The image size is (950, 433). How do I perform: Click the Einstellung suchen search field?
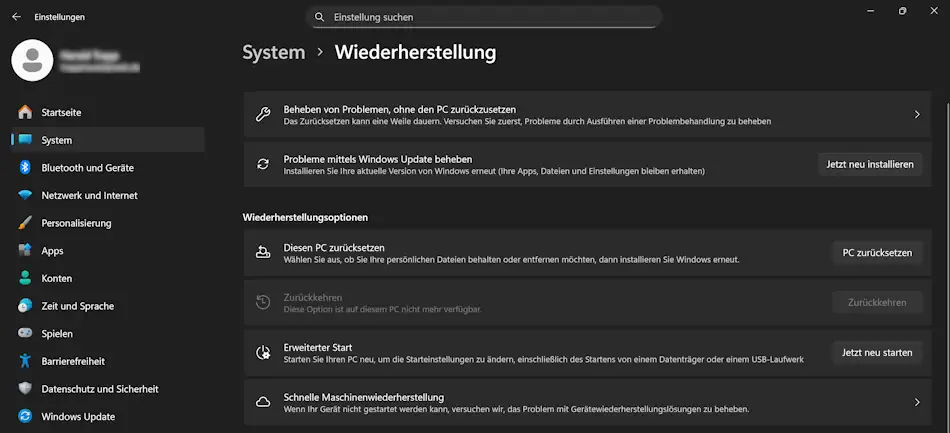pyautogui.click(x=484, y=17)
